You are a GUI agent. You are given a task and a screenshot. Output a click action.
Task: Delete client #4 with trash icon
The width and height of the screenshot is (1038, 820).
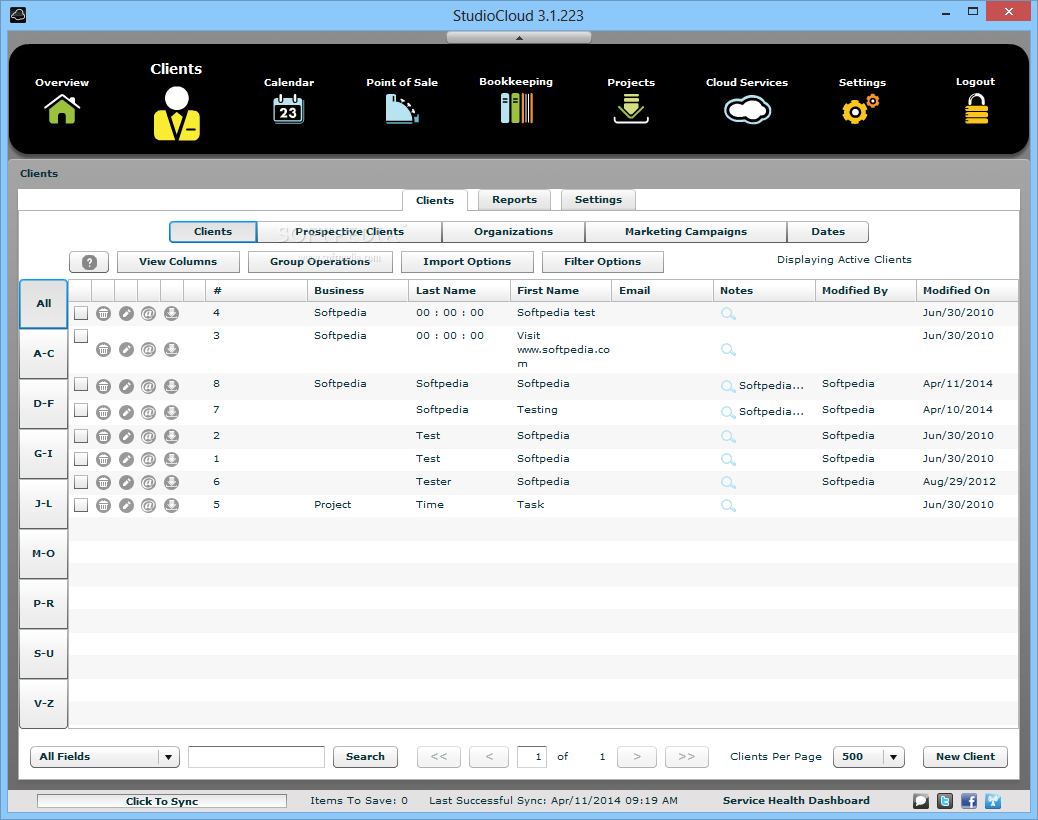[103, 313]
